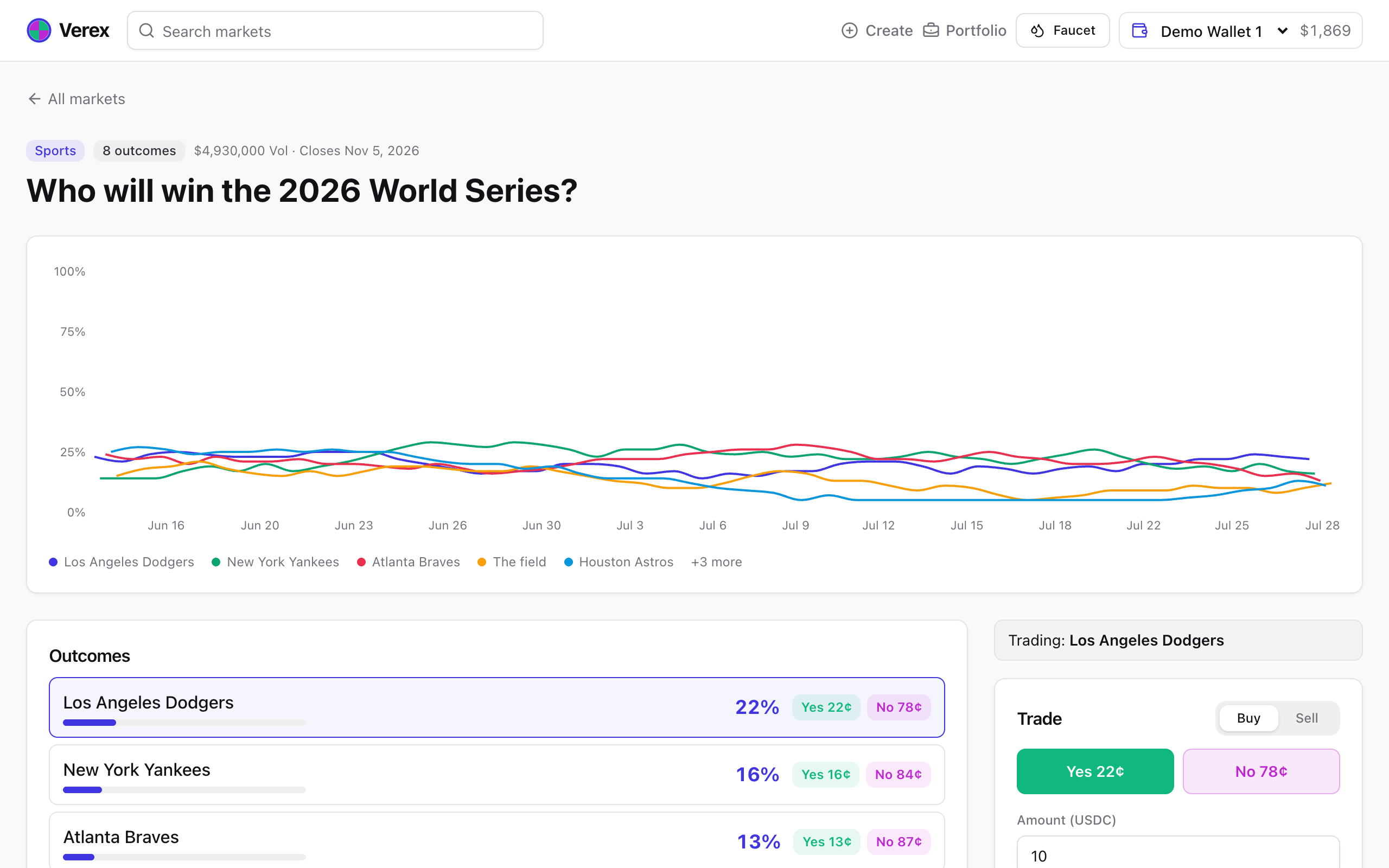Viewport: 1389px width, 868px height.
Task: Click Yes 22¢ in the Dodgers row
Action: point(826,707)
